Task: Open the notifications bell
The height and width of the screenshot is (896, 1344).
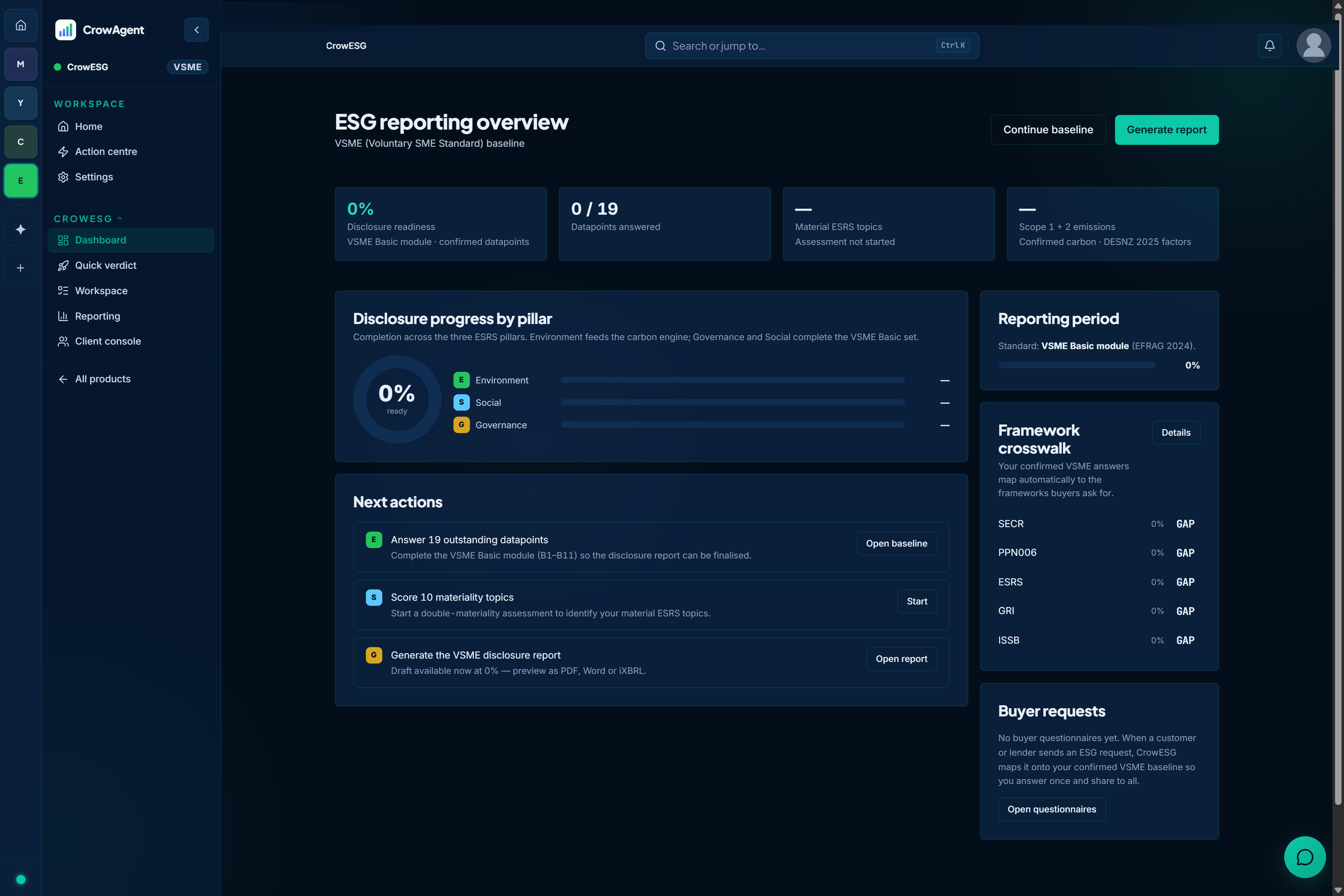Action: click(x=1269, y=46)
